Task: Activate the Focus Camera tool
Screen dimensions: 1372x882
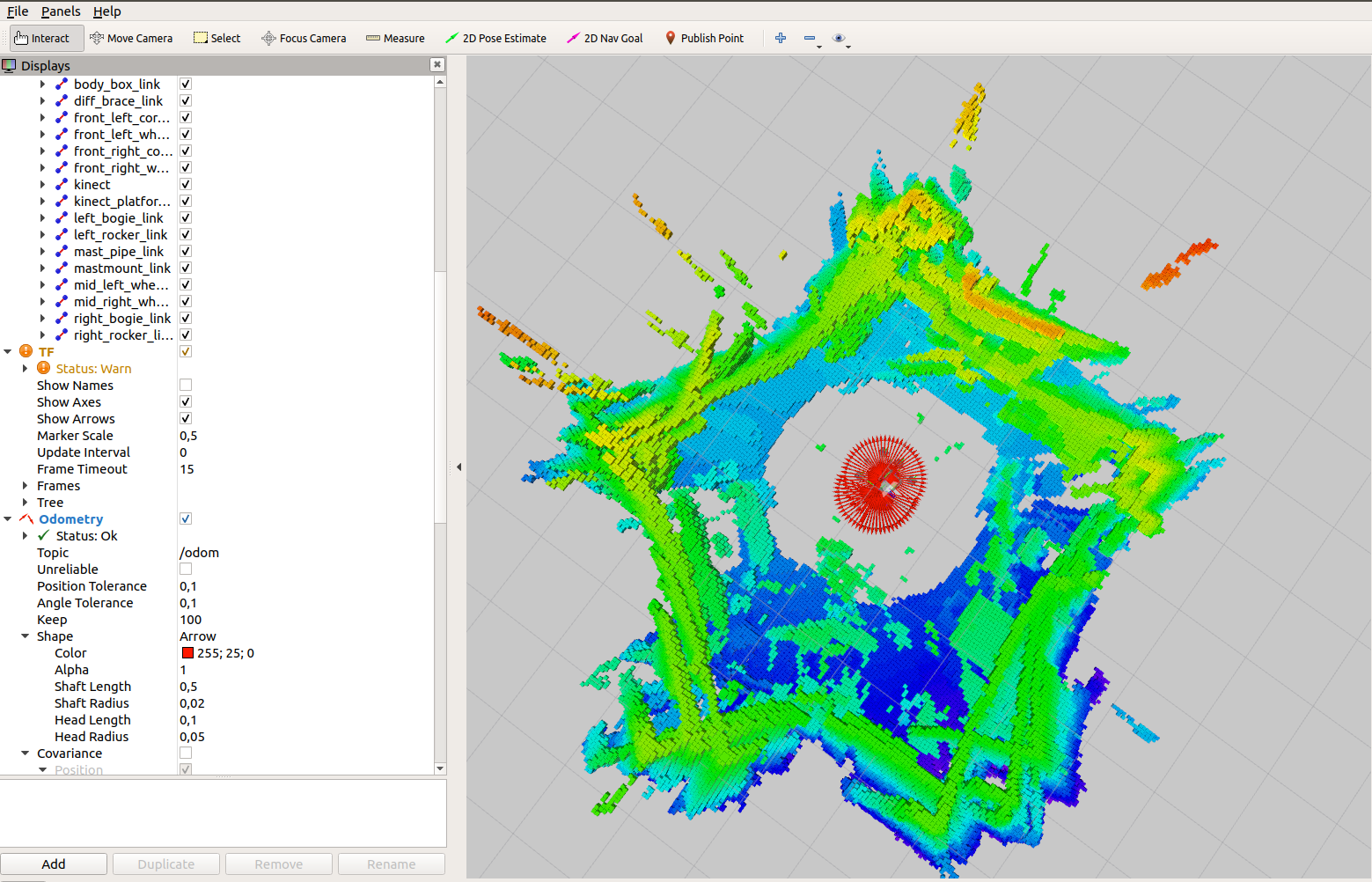Action: (304, 38)
